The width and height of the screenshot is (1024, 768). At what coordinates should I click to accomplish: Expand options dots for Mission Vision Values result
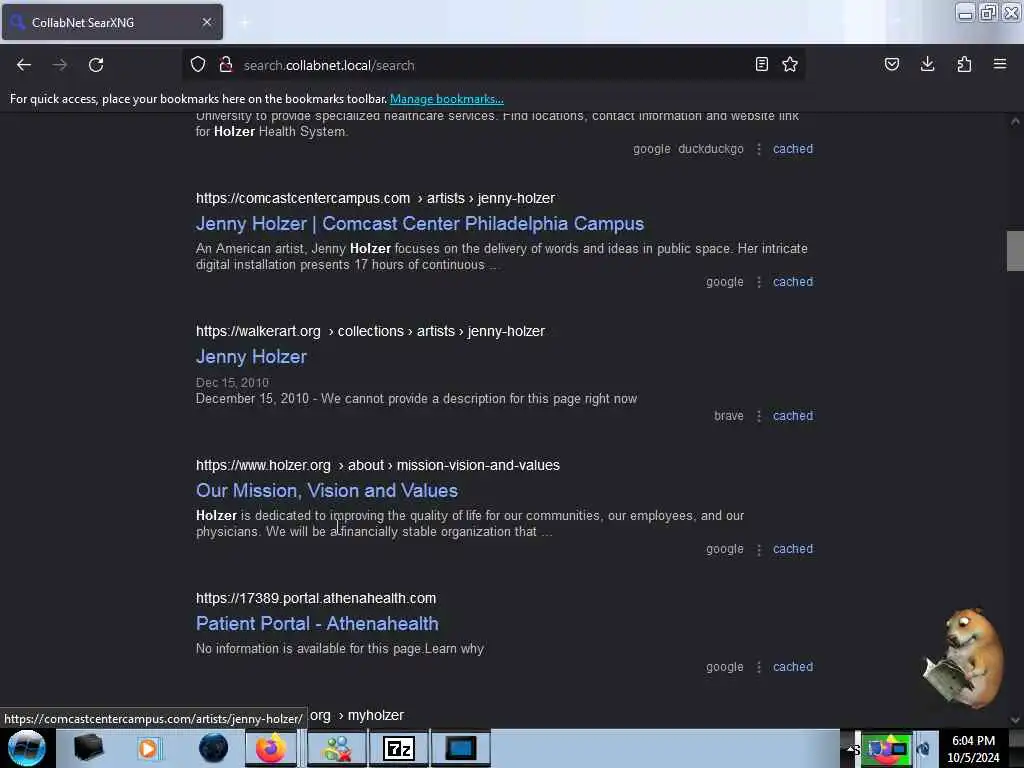click(758, 549)
